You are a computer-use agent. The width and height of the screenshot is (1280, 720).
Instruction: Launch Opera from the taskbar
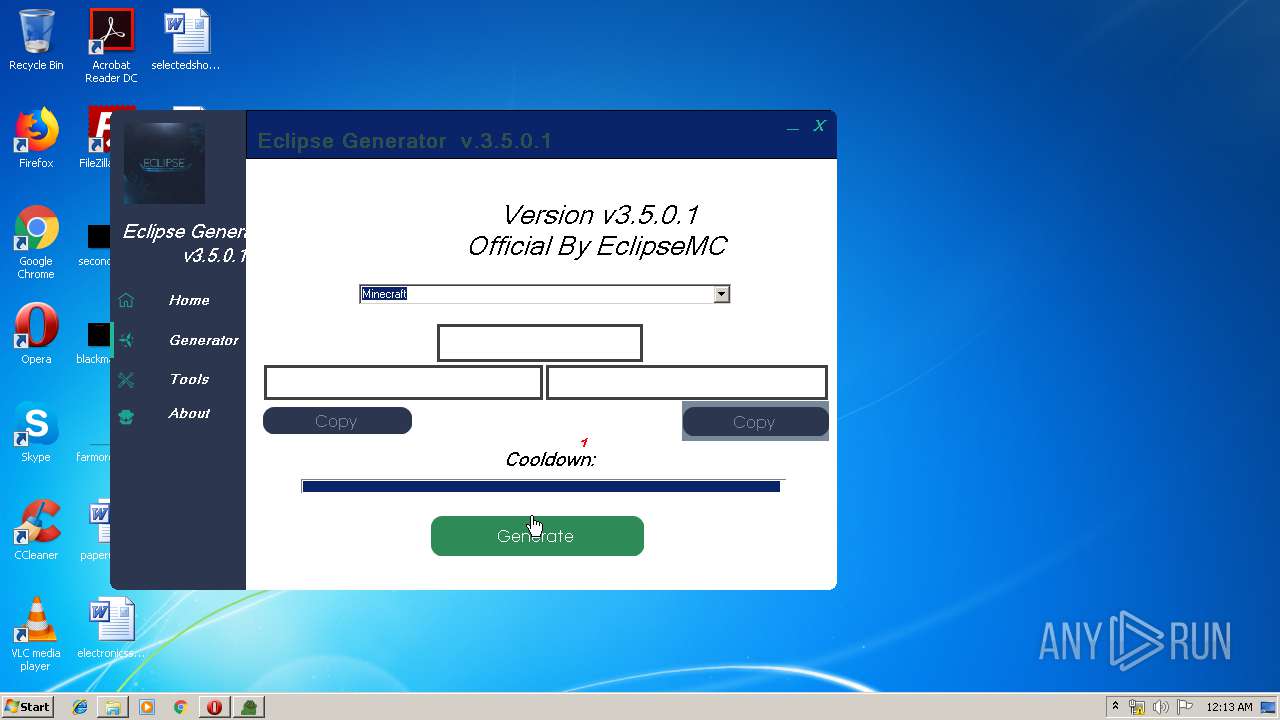click(x=214, y=707)
